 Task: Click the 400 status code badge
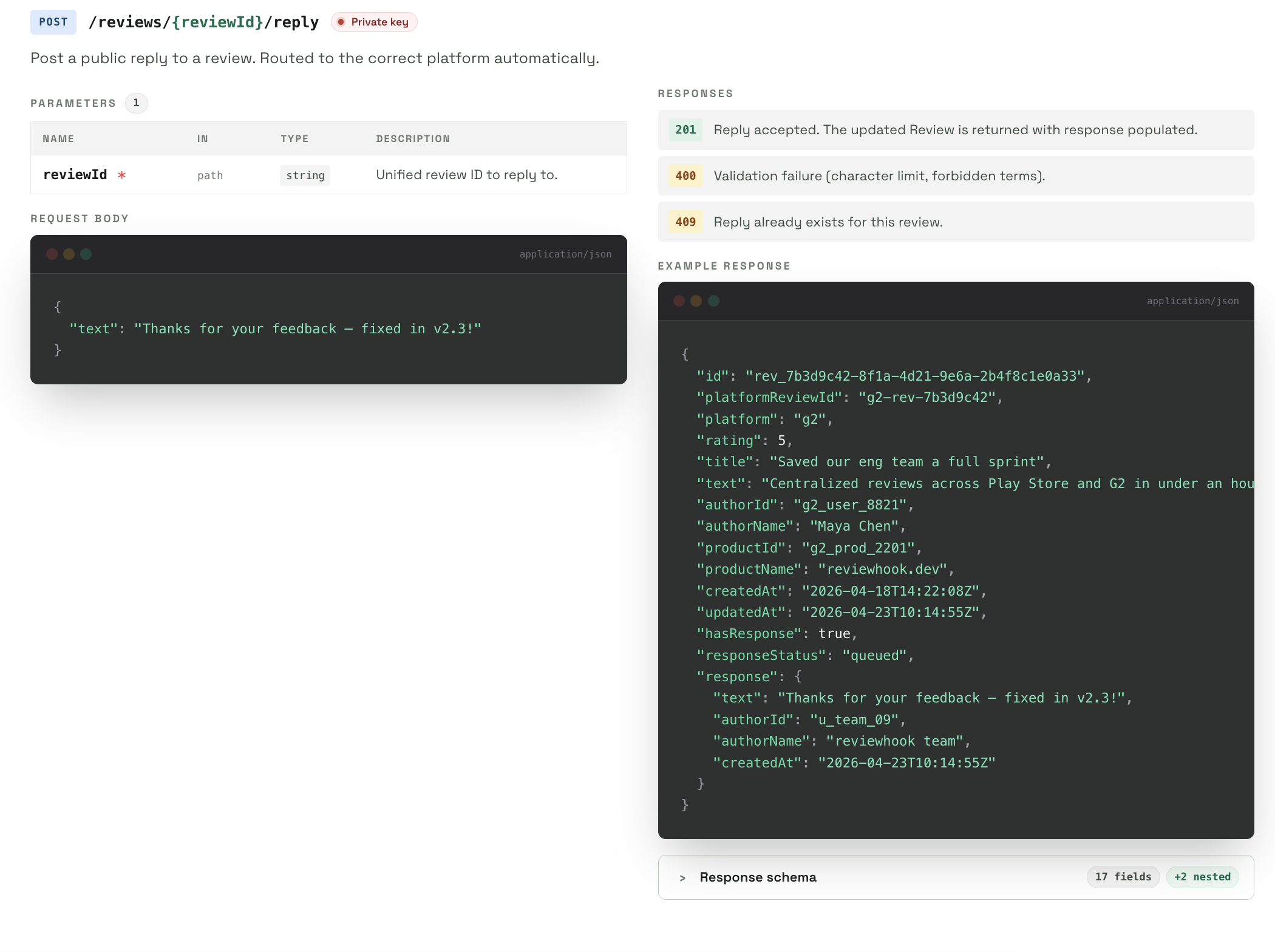(685, 175)
